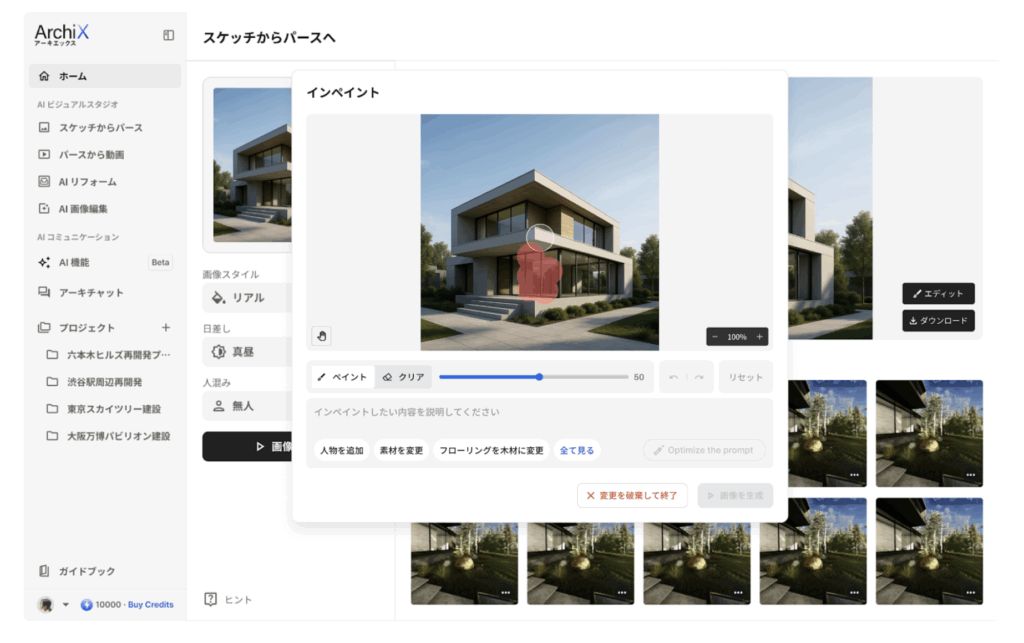1024x643 pixels.
Task: Open the 日差し 真昼 selector
Action: coord(248,352)
